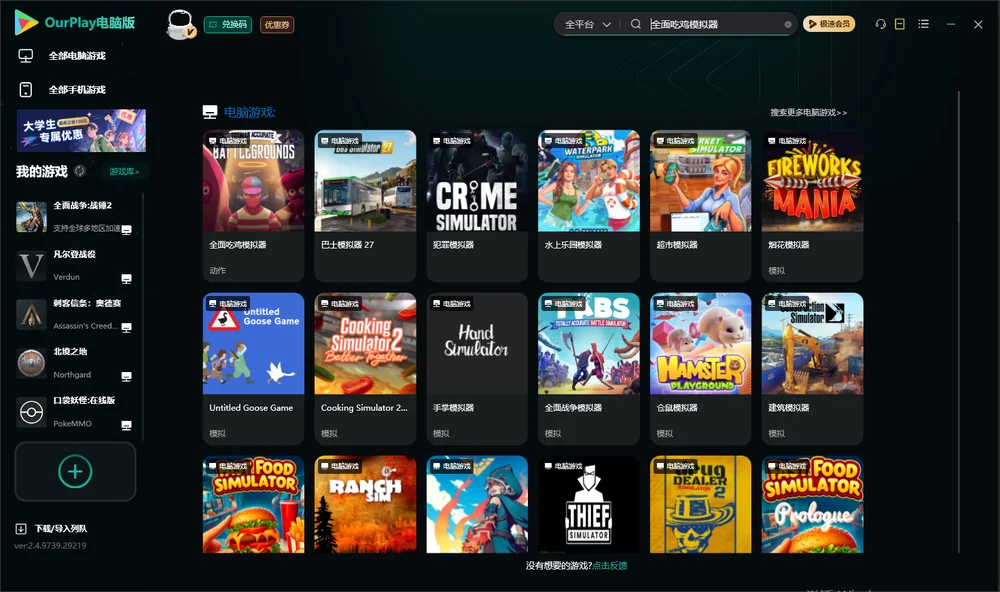
Task: Click the 兑换码 redeem code button
Action: 228,25
